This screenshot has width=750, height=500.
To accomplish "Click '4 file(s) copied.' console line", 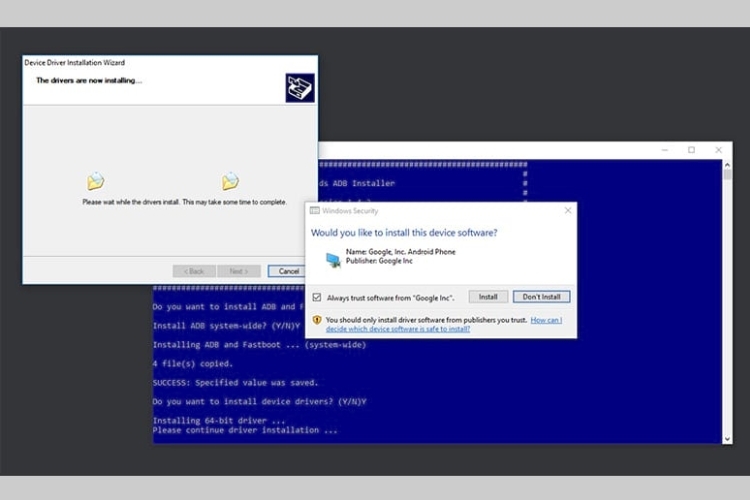I will pos(193,364).
